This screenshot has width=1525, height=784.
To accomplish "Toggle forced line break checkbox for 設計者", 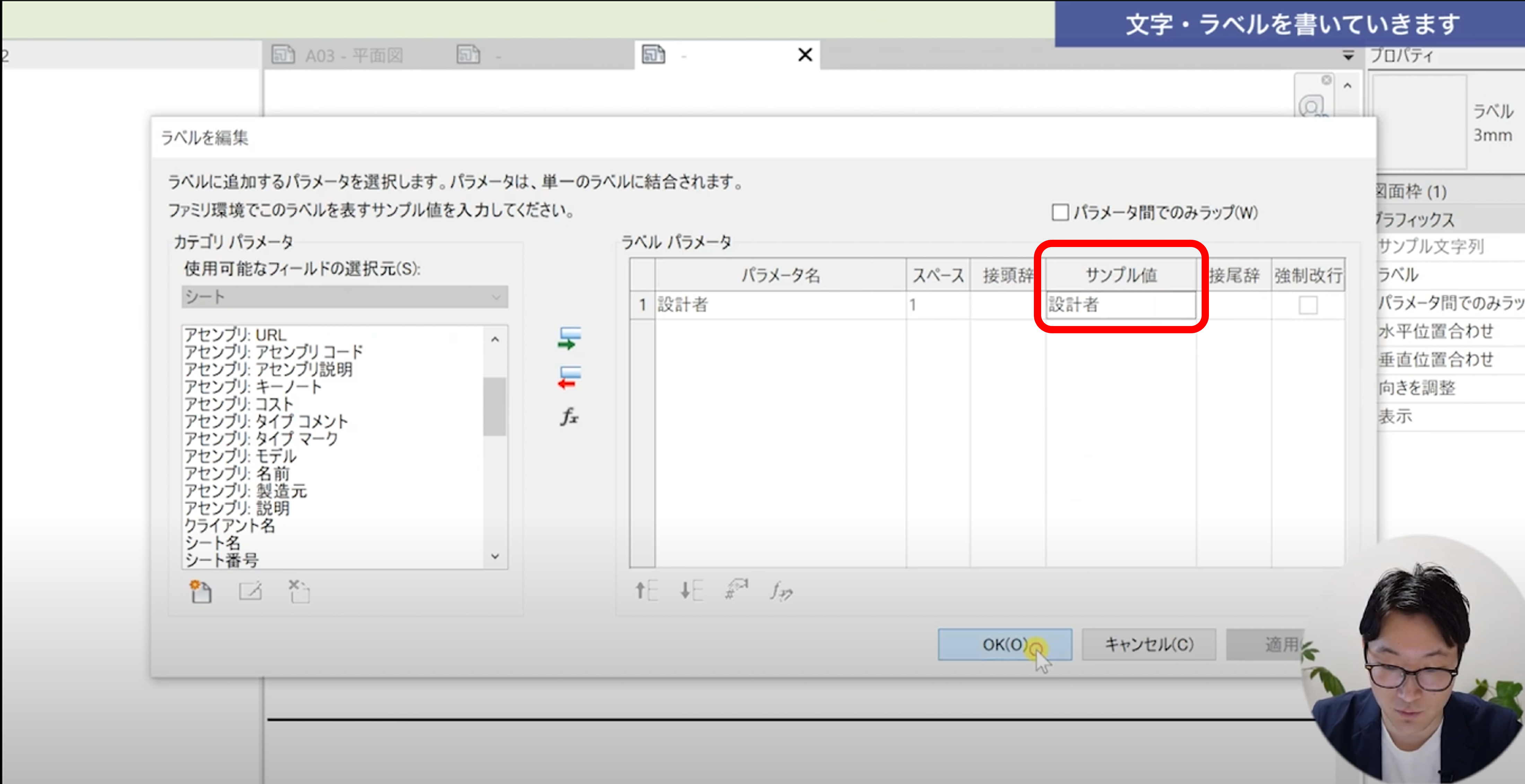I will (1308, 305).
